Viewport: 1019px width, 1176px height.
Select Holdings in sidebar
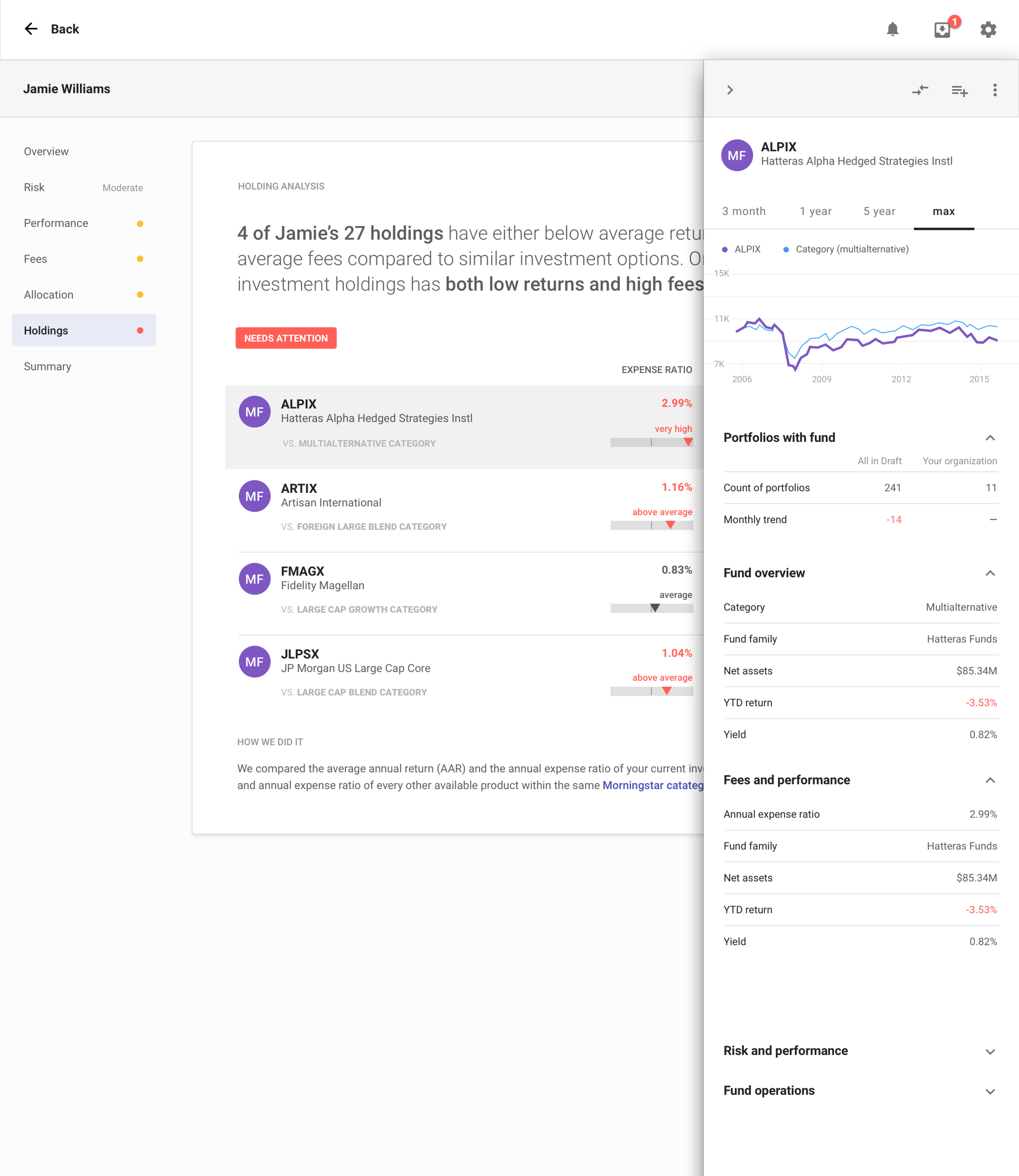tap(84, 331)
